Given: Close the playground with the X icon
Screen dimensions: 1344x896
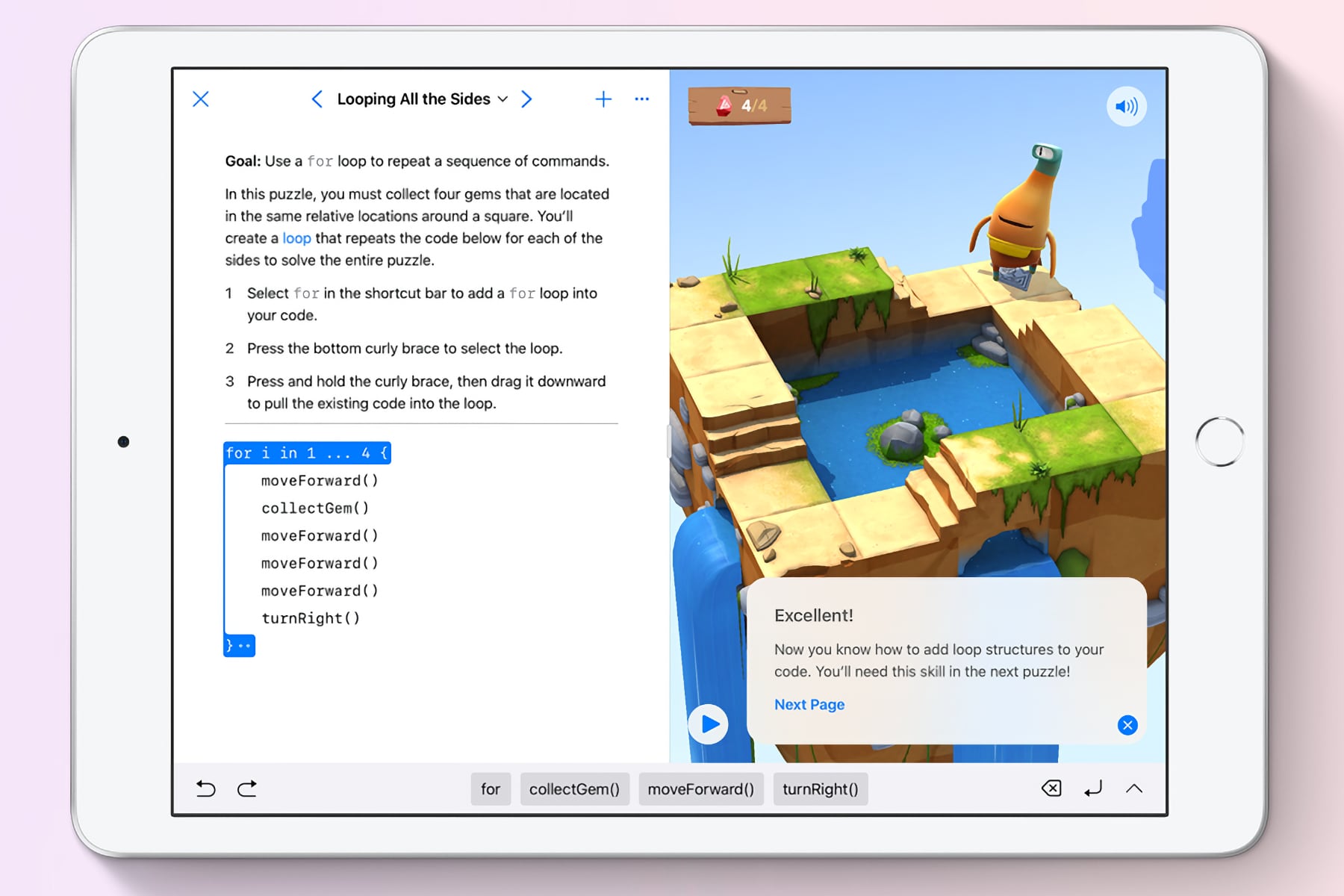Looking at the screenshot, I should 201,99.
